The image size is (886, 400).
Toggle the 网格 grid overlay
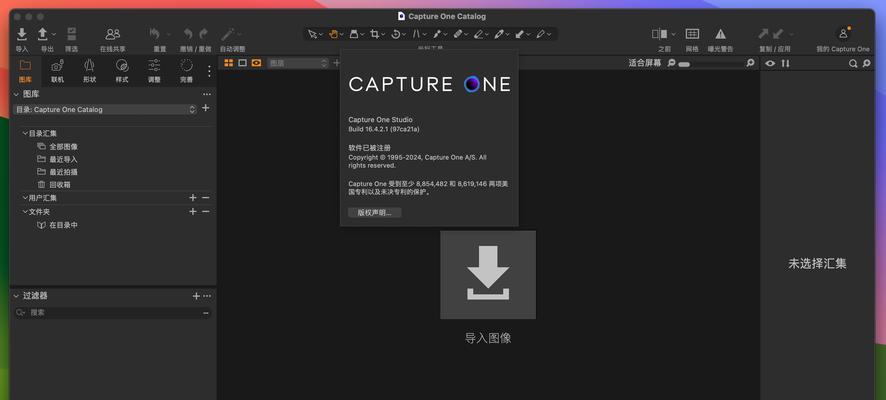pyautogui.click(x=692, y=34)
